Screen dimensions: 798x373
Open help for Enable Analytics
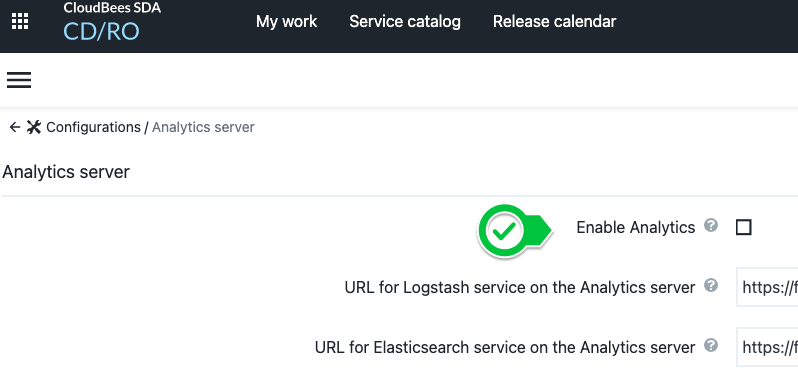(711, 225)
